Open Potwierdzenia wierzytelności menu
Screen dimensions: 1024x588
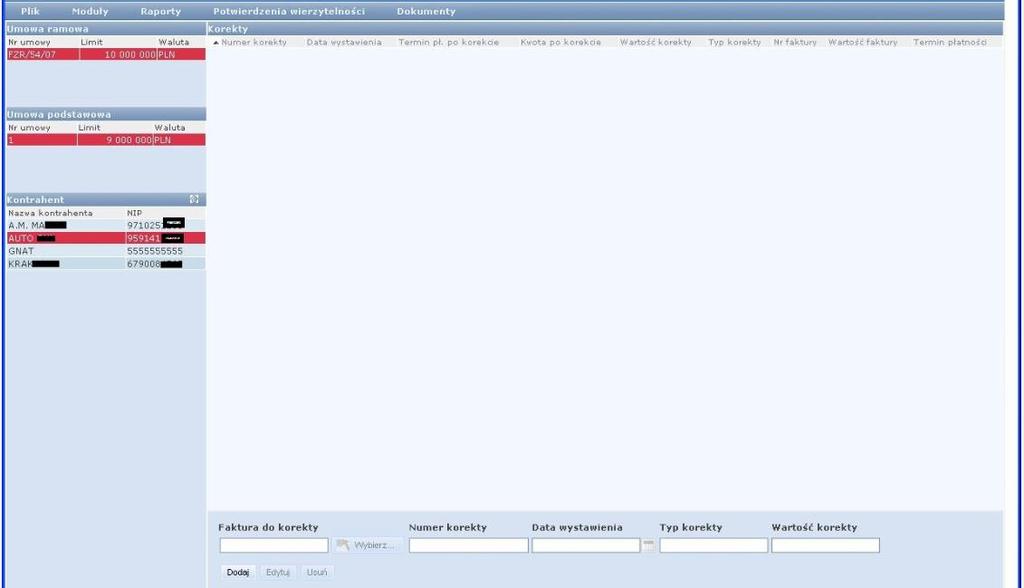(x=289, y=11)
